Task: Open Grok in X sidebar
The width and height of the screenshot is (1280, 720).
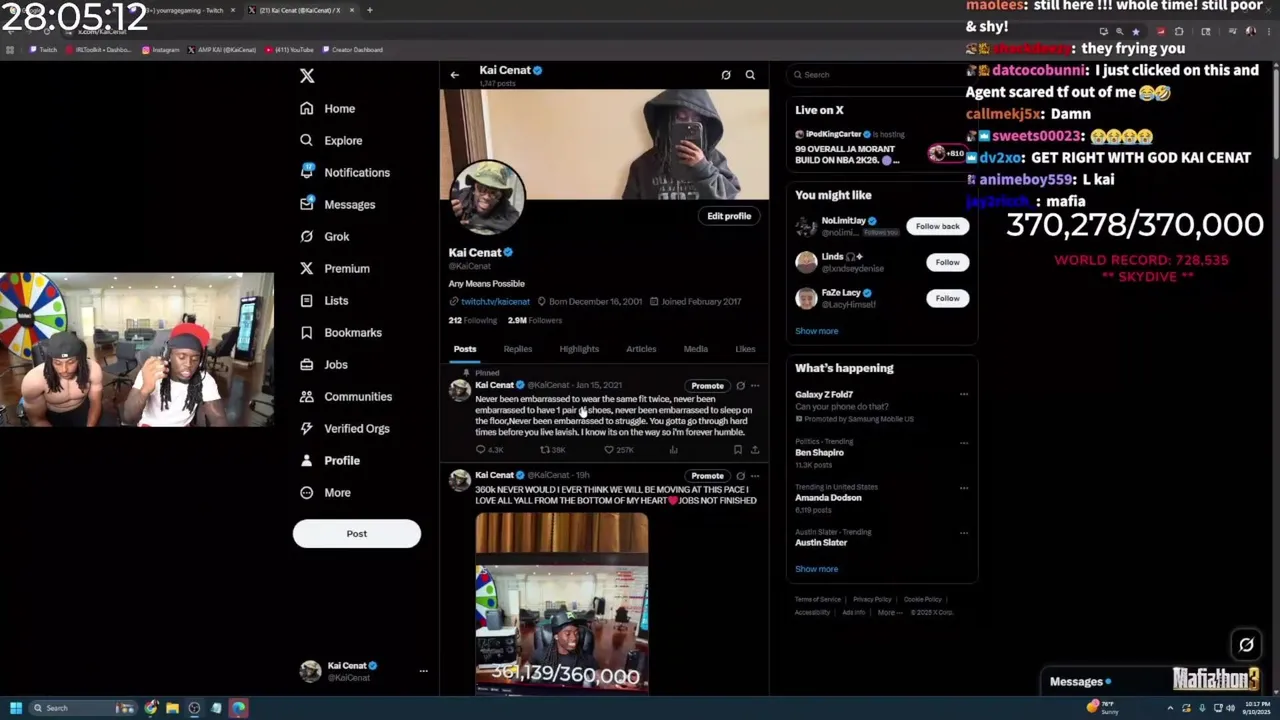Action: pos(325,236)
